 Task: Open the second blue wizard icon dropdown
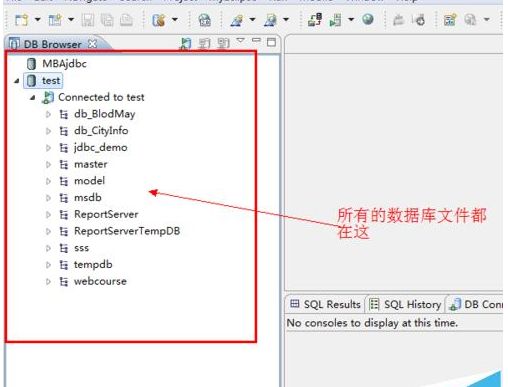(286, 19)
